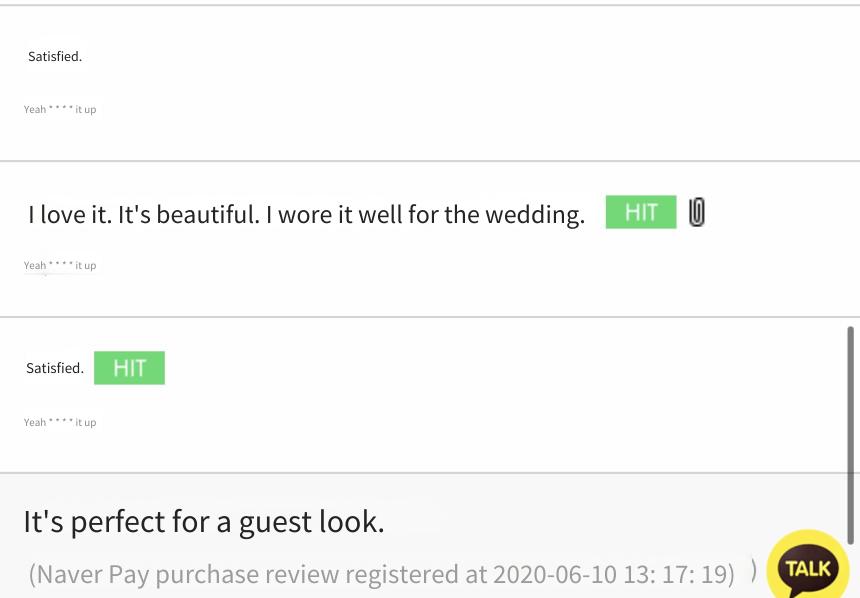Click the 2020-06-10 13:17:19 timestamp

tap(613, 574)
